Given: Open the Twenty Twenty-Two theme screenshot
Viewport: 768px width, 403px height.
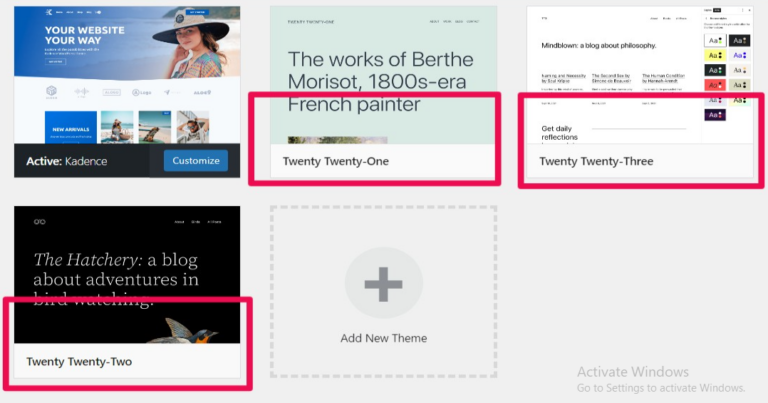Looking at the screenshot, I should pos(127,275).
